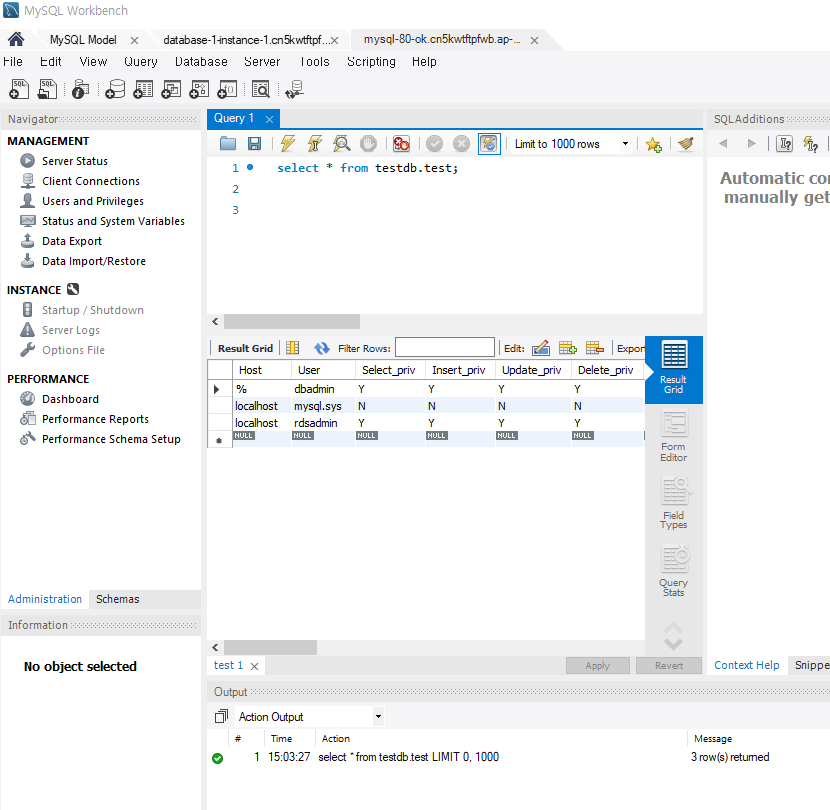
Task: Open the Performance Dashboard
Action: pyautogui.click(x=70, y=399)
